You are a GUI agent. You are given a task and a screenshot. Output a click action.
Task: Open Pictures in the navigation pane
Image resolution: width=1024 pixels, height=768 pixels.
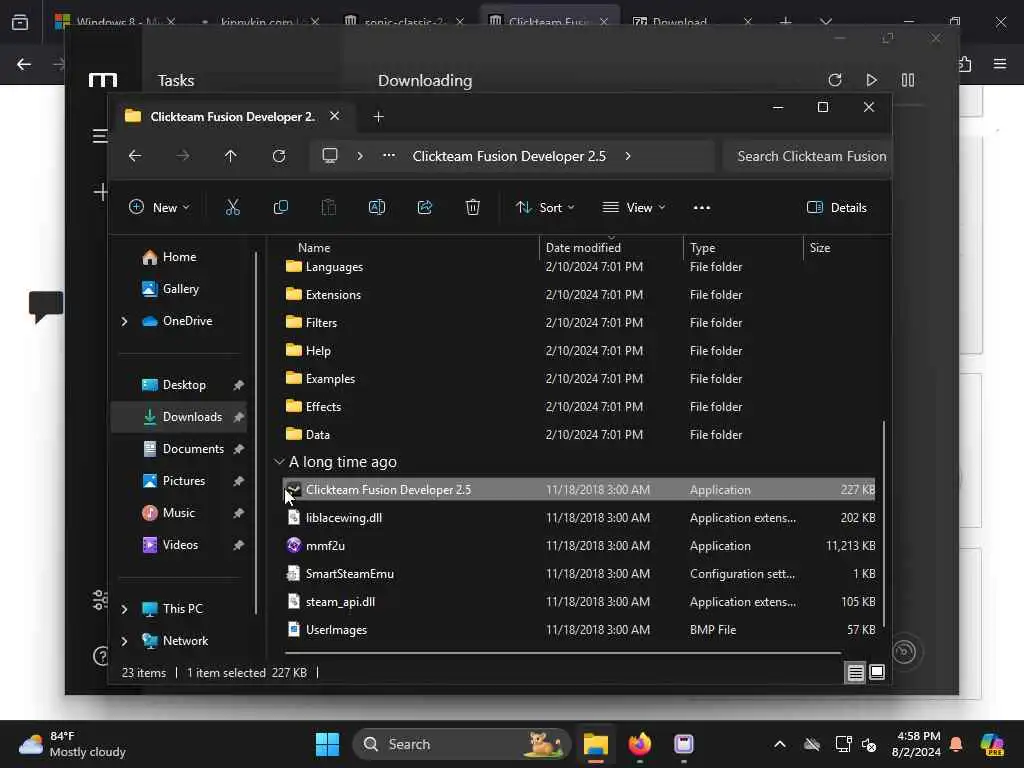point(174,481)
